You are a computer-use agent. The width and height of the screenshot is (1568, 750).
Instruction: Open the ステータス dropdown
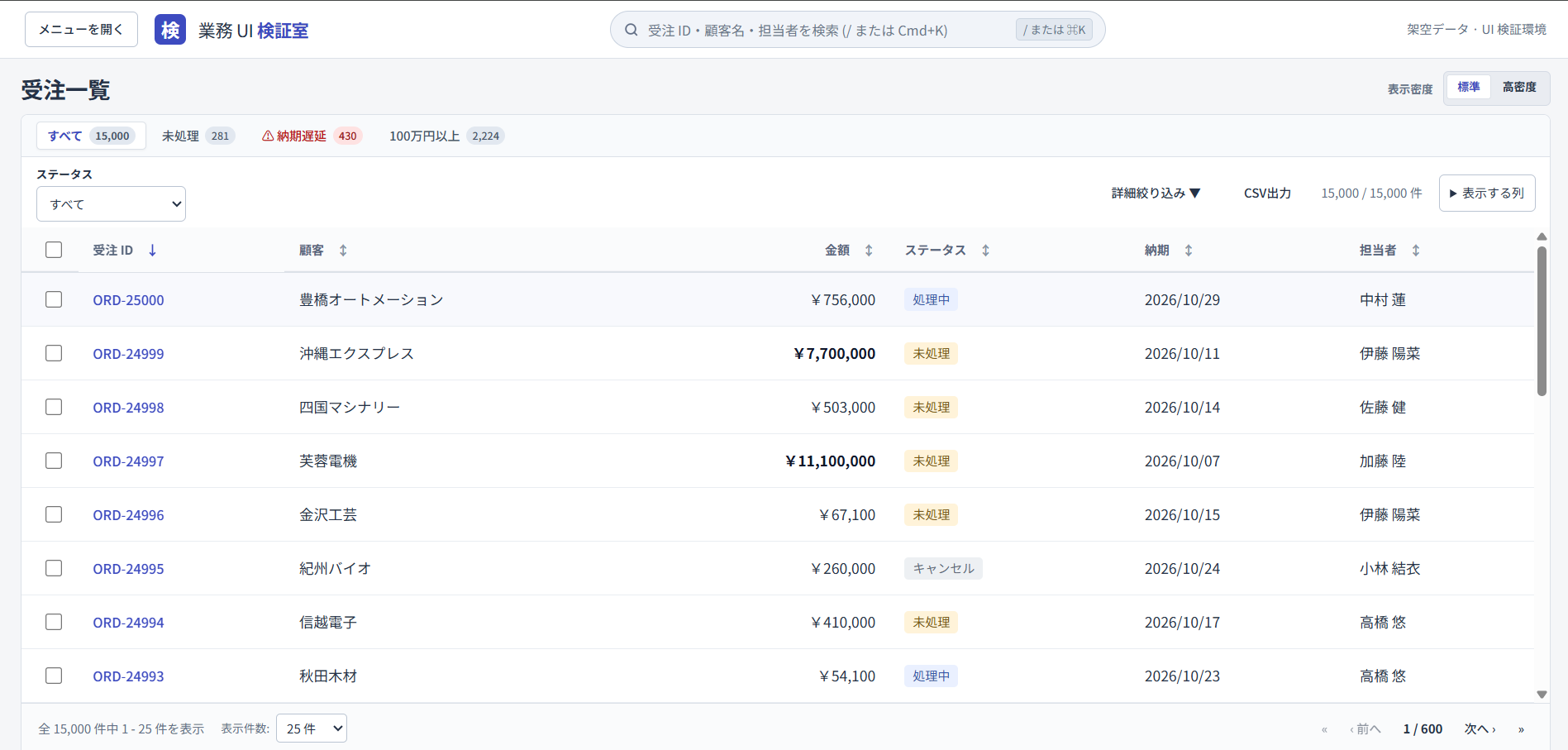point(111,204)
